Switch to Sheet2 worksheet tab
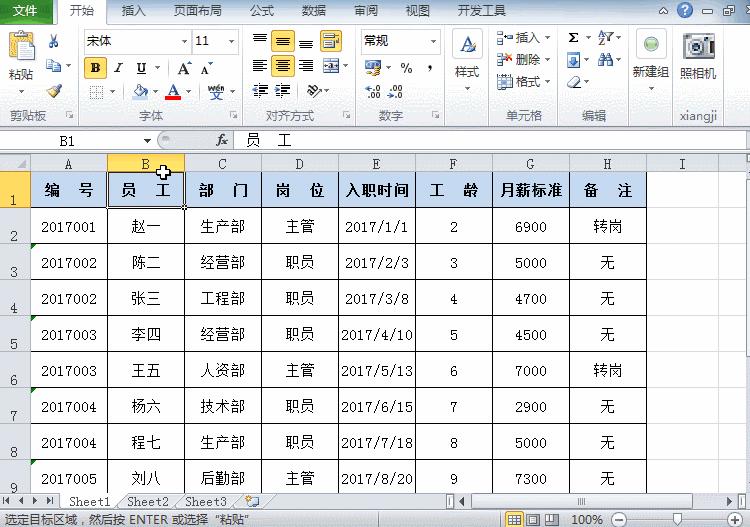Screen dimensions: 750x527 (148, 501)
